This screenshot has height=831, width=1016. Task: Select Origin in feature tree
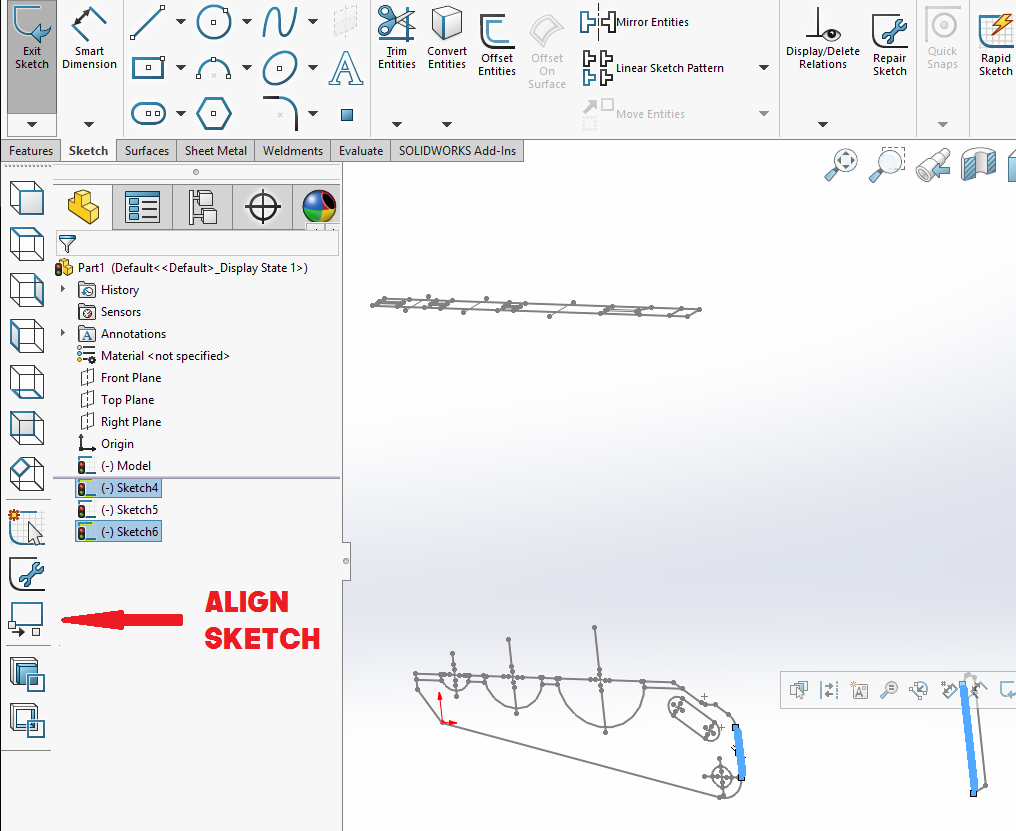click(x=106, y=444)
